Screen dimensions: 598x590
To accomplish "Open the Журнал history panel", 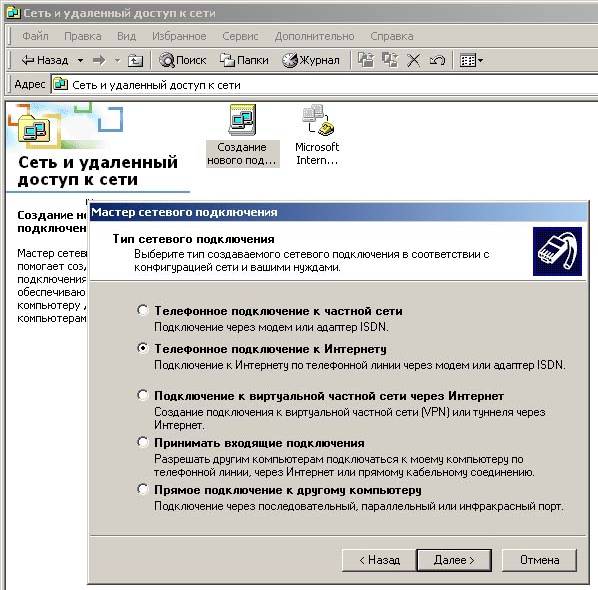I will pyautogui.click(x=311, y=60).
